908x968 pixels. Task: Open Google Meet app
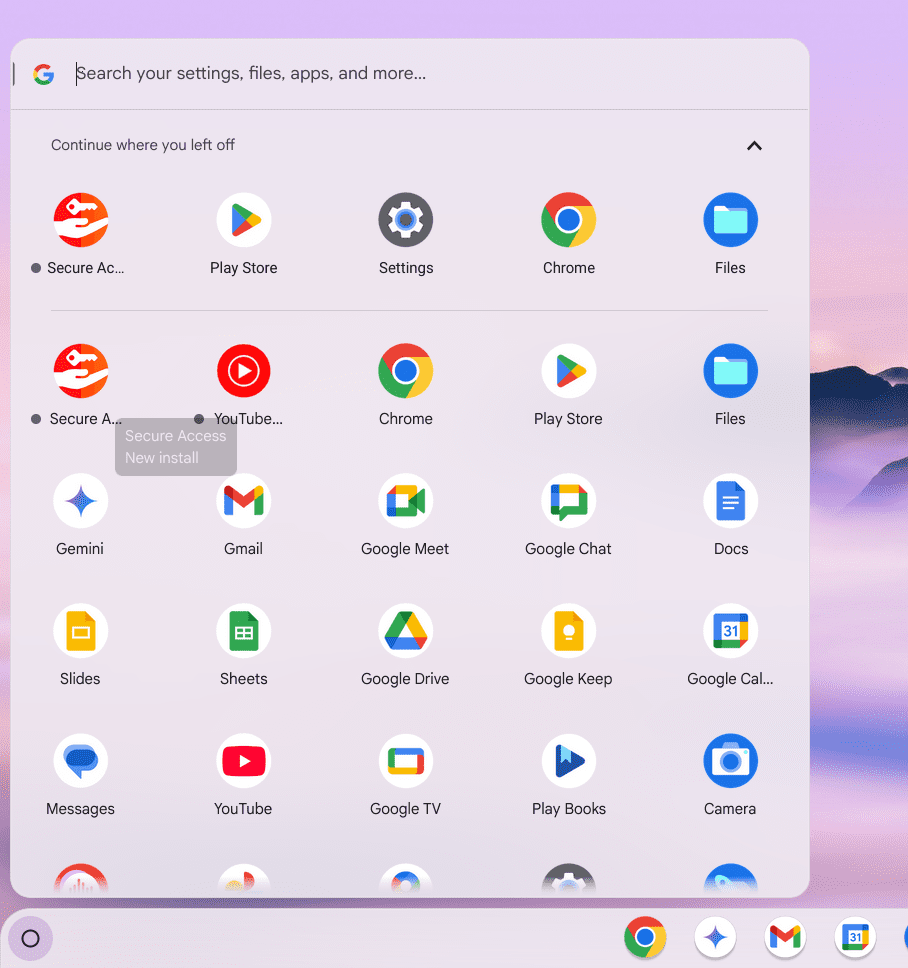pyautogui.click(x=405, y=502)
